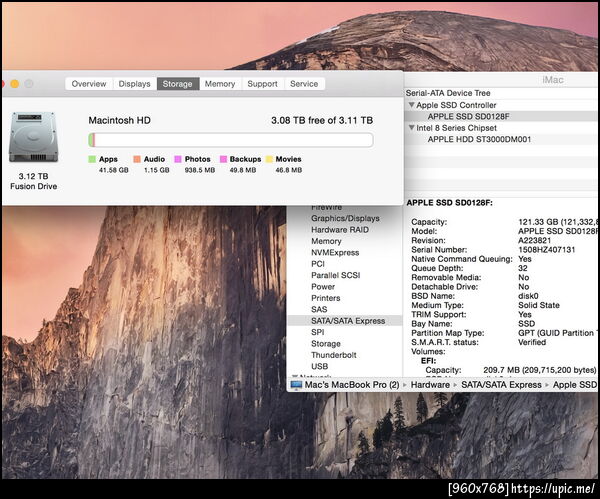Click the Medium Type value Solid State
600x499 pixels.
click(x=539, y=305)
